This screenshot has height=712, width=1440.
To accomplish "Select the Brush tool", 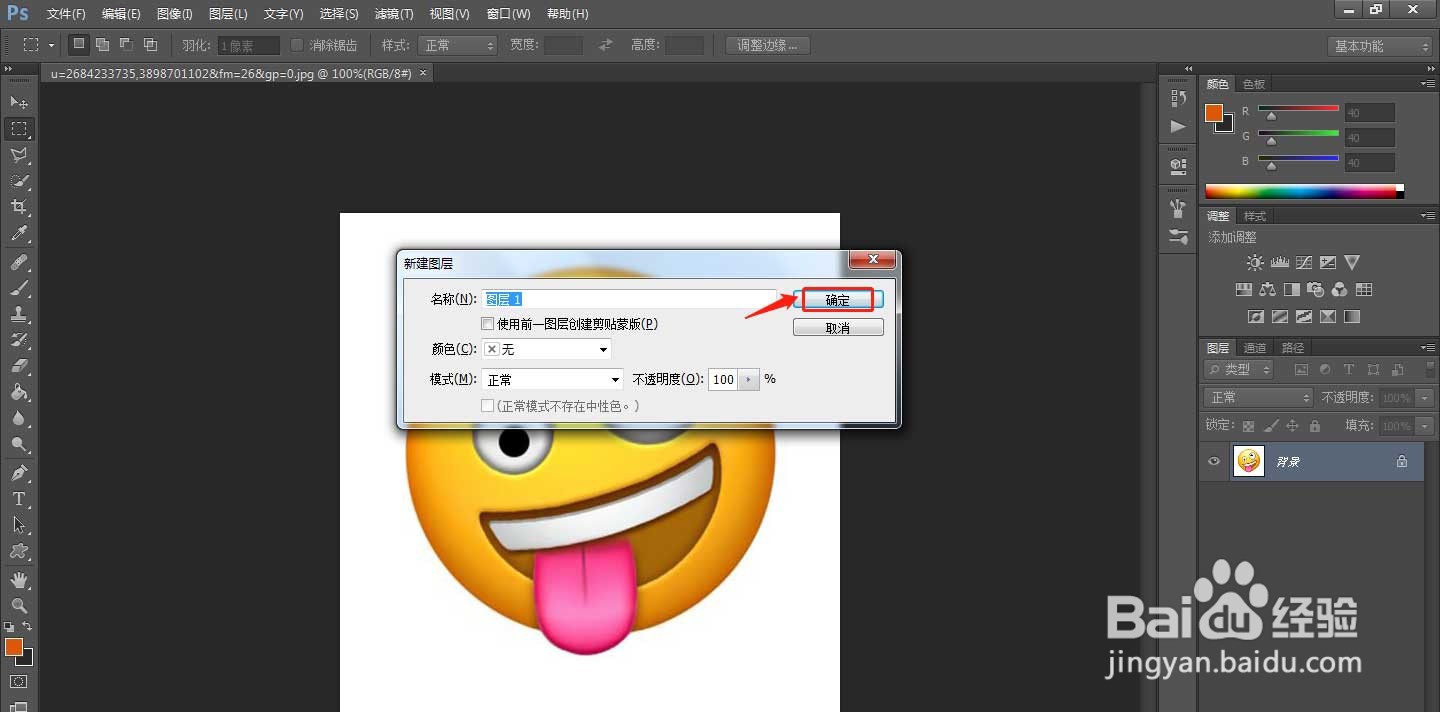I will click(x=19, y=288).
